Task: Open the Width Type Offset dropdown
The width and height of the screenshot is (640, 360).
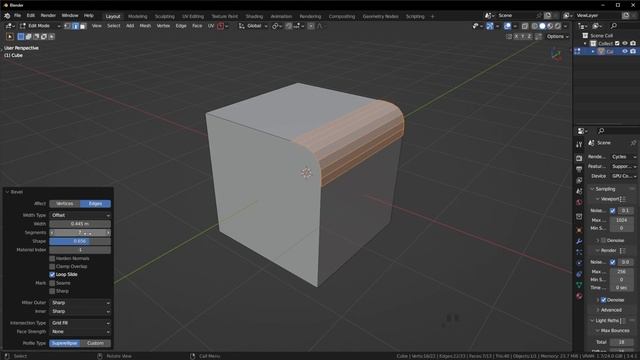Action: 80,215
